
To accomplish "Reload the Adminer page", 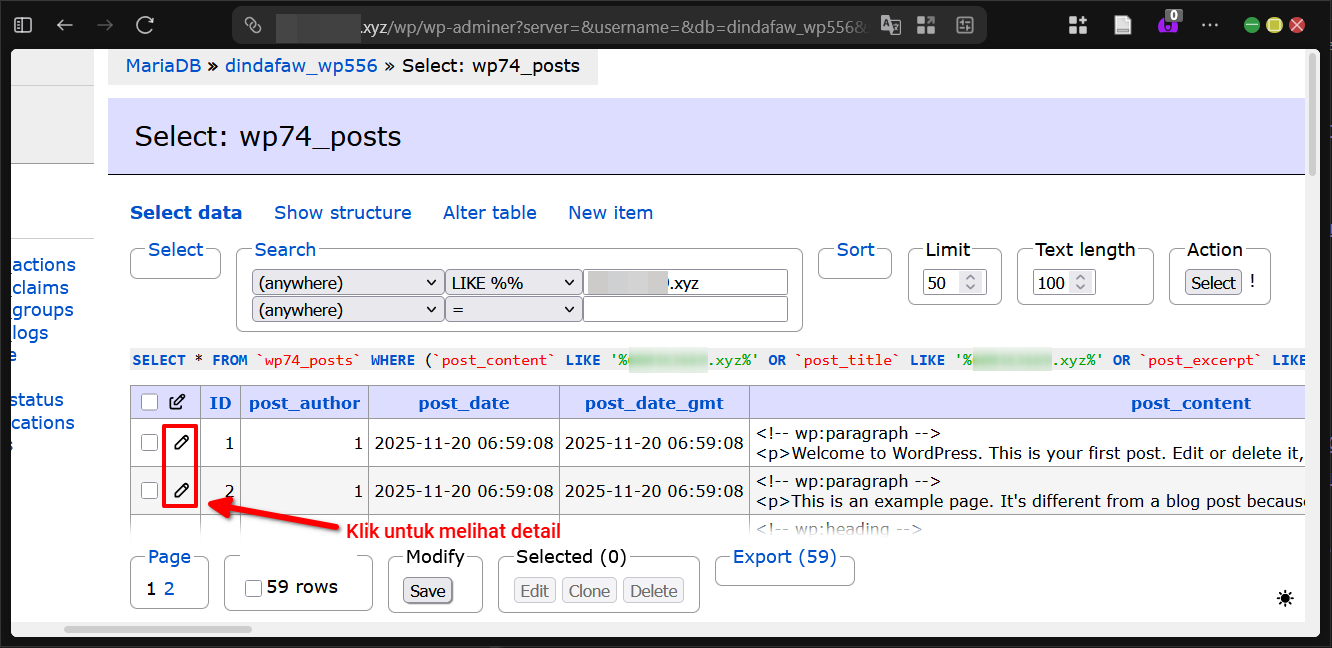I will point(144,24).
